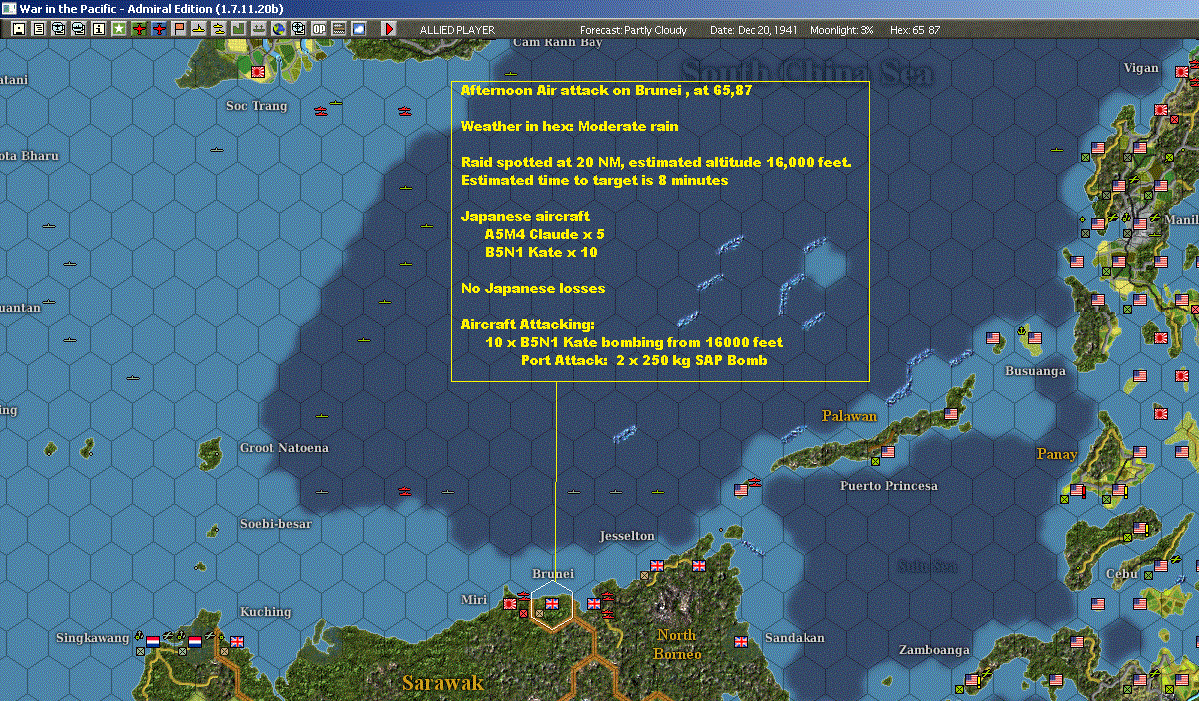
Task: Select the Dutch flag at Singkawang
Action: (x=153, y=641)
